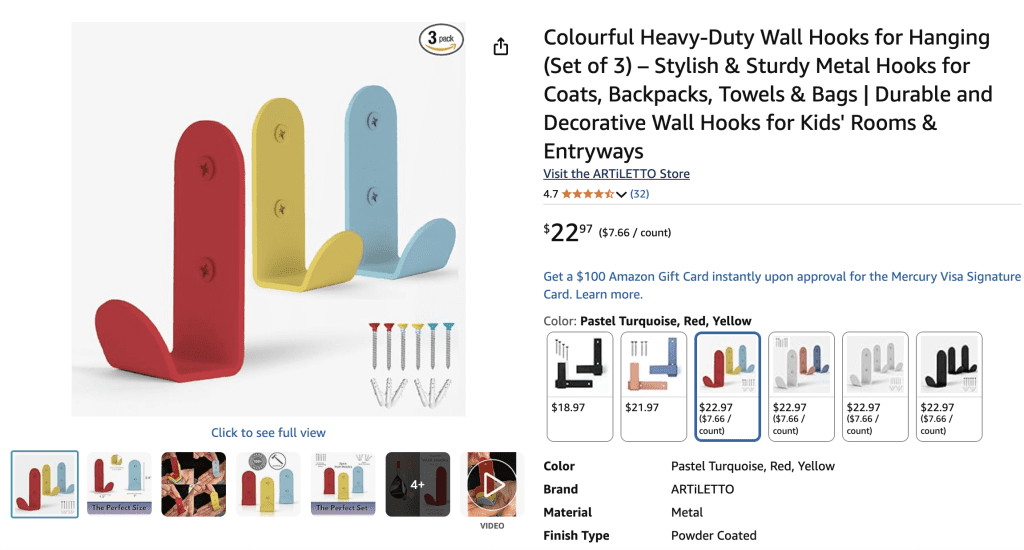
Task: Select first red-yellow-blue hooks thumbnail
Action: coord(44,484)
